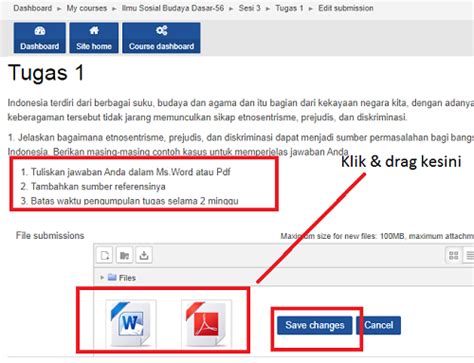The width and height of the screenshot is (474, 363).
Task: Select the PDF file thumbnail
Action: [x=206, y=324]
